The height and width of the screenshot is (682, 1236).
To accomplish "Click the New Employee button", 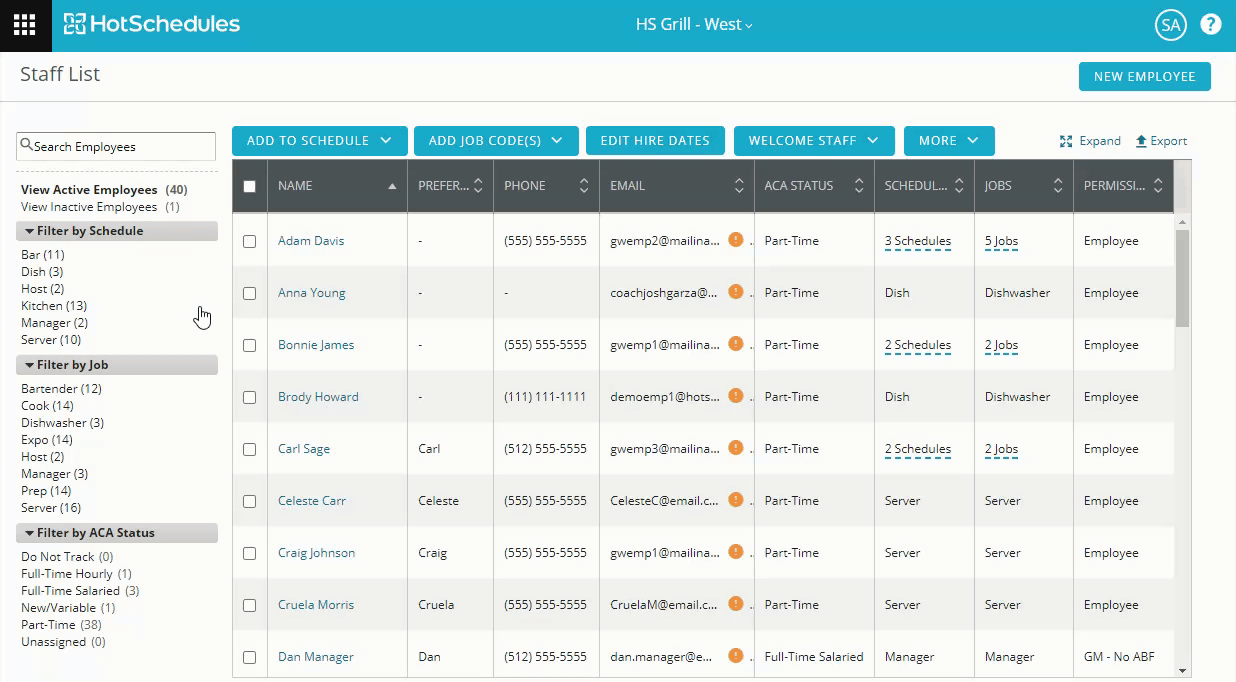I will pyautogui.click(x=1144, y=77).
